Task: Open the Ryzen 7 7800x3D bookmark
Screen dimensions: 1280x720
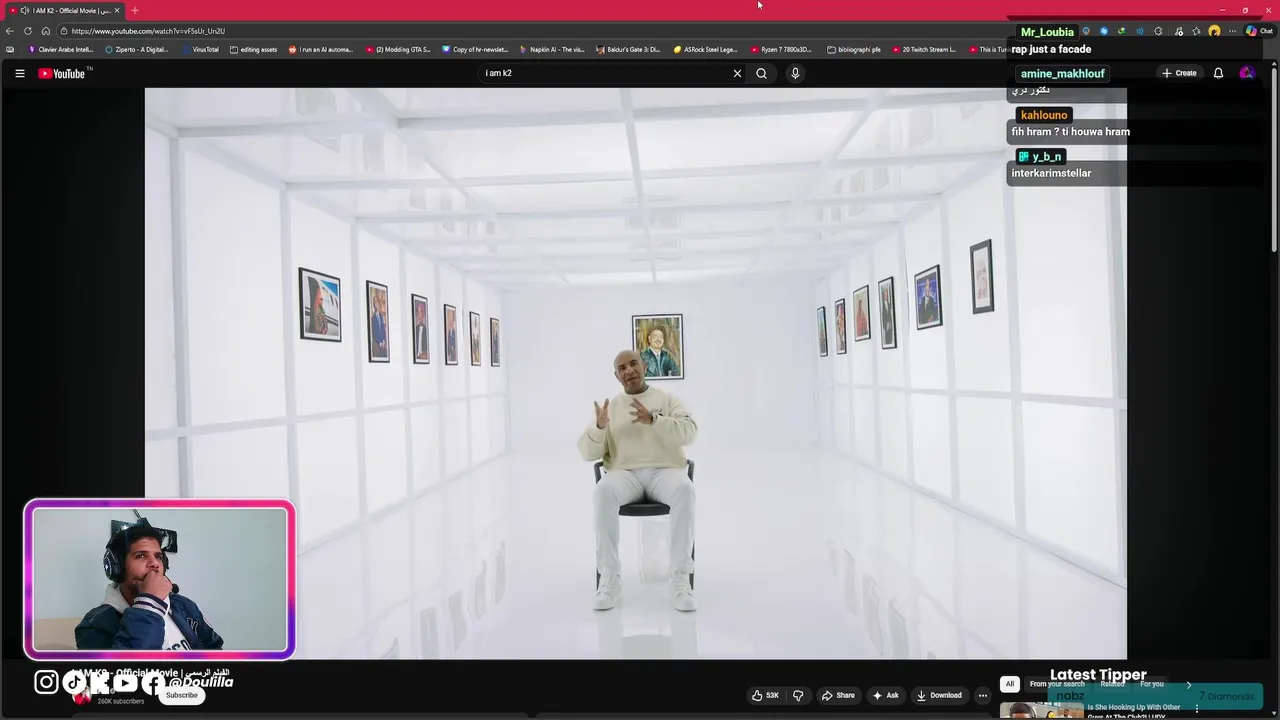Action: [782, 49]
